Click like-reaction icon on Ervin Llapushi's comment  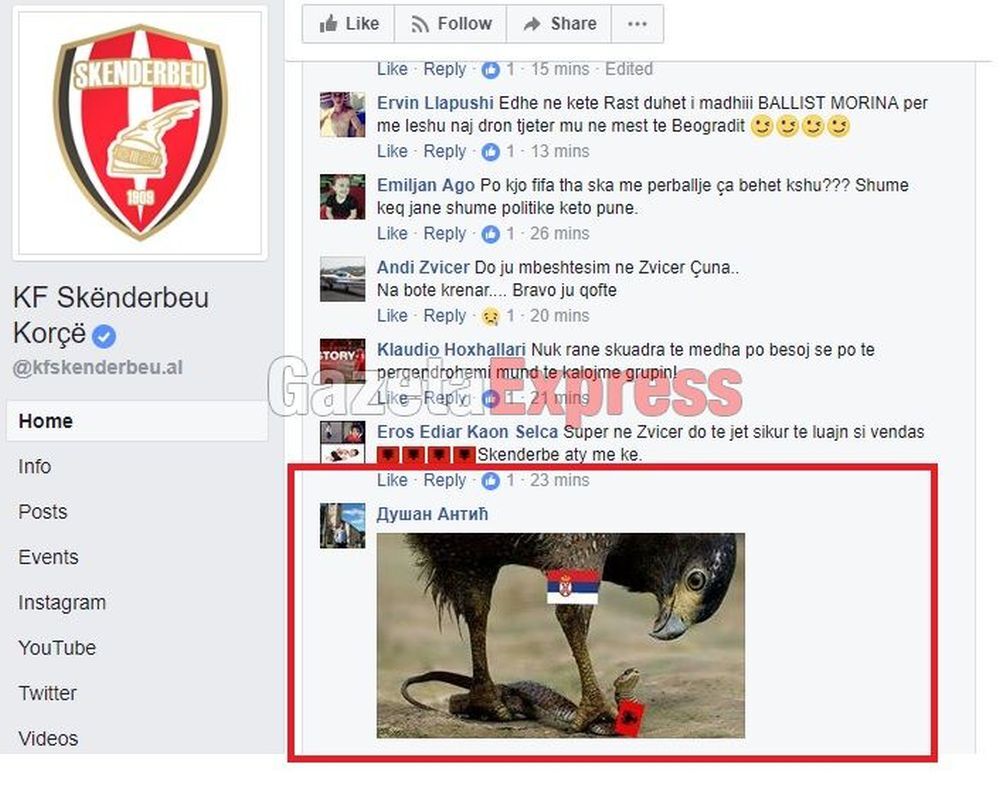click(x=490, y=152)
